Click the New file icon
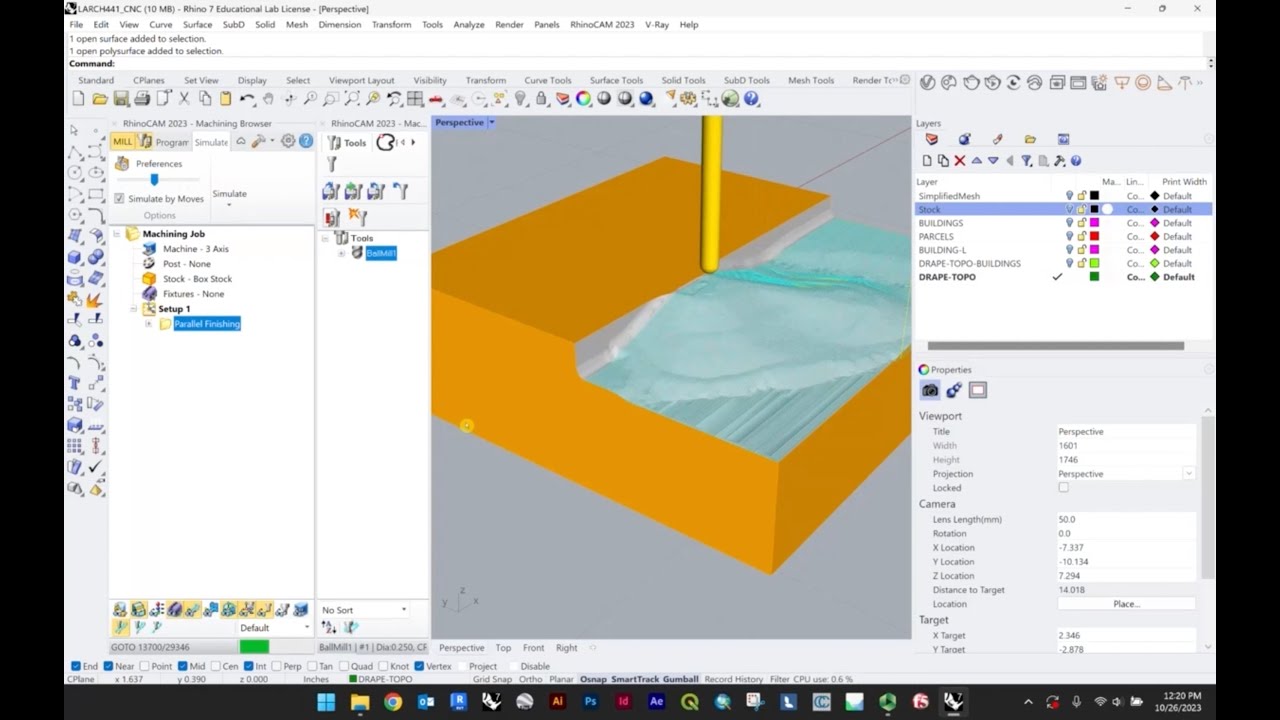Viewport: 1280px width, 720px height. tap(78, 98)
